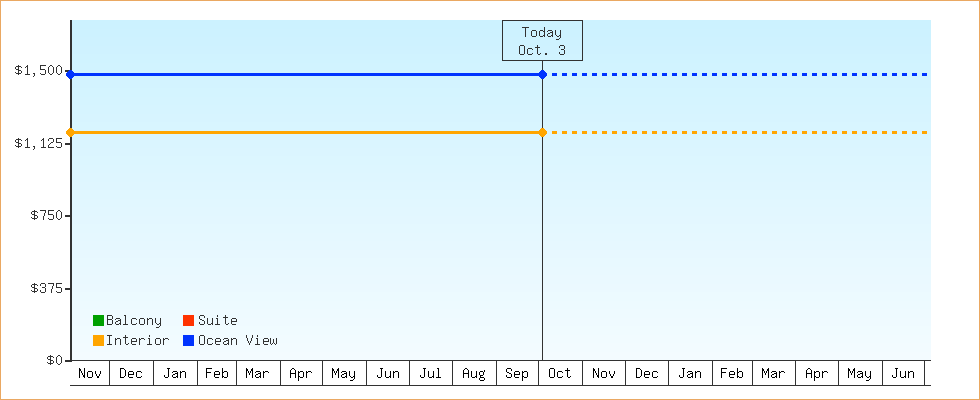Click the $750 axis label
Viewport: 980px width, 400px height.
pos(45,216)
